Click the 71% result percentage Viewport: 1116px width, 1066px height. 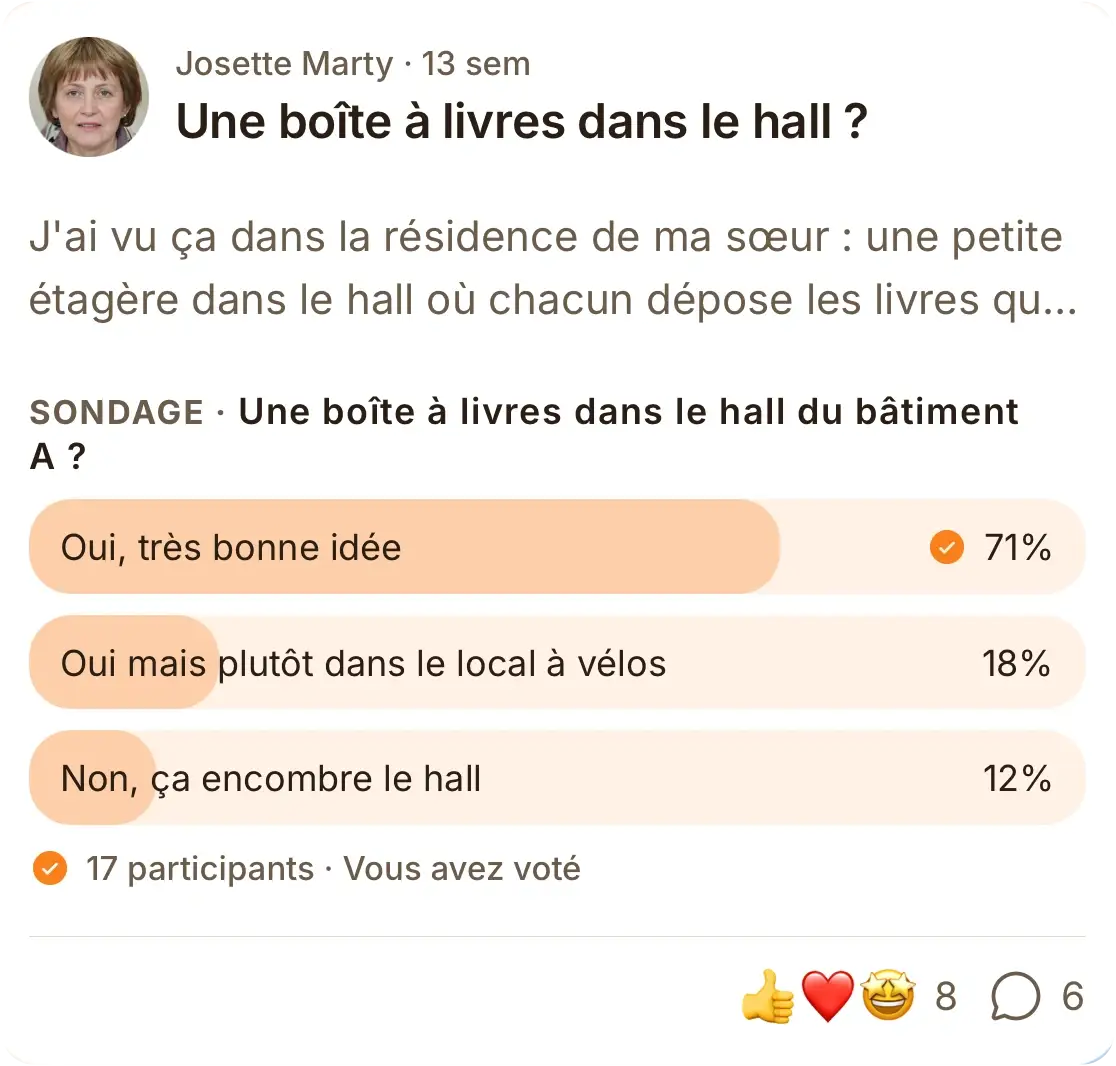coord(1018,547)
